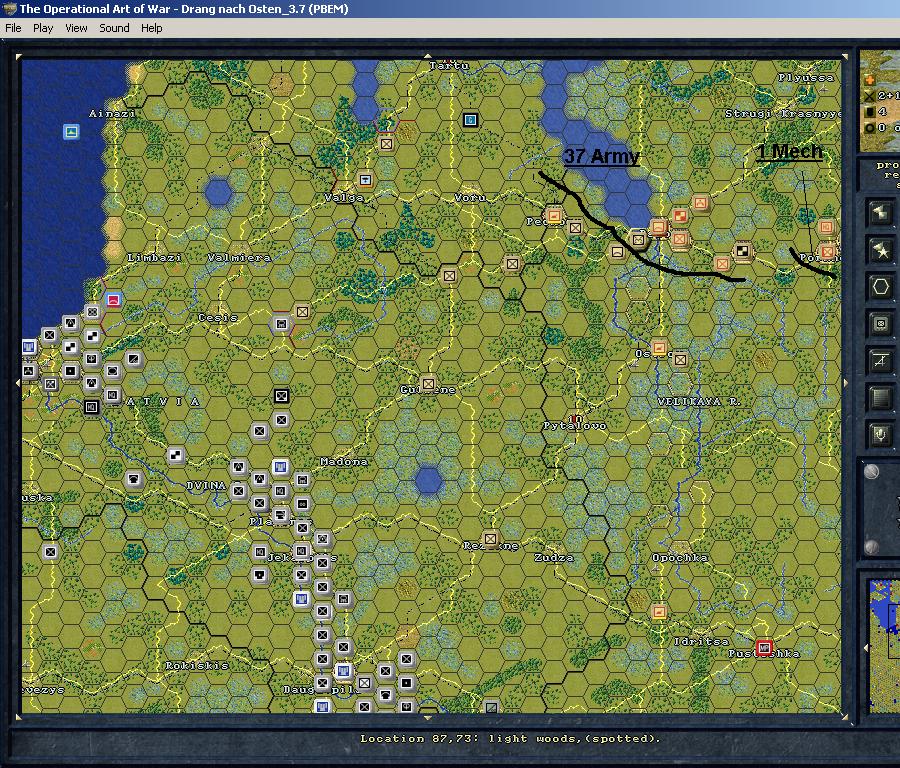
Task: Click the map's bottom-right corner scroll arrow
Action: [845, 717]
